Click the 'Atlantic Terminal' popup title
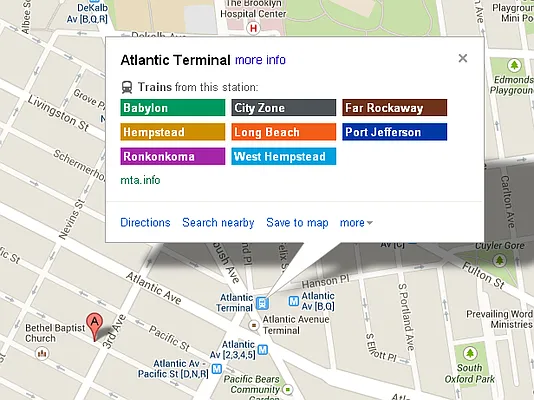The width and height of the screenshot is (534, 400). [175, 60]
